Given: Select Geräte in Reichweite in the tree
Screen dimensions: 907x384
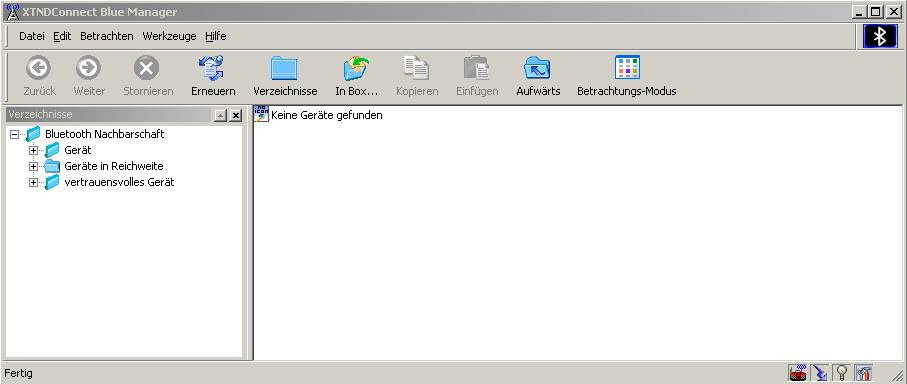Looking at the screenshot, I should coord(114,167).
